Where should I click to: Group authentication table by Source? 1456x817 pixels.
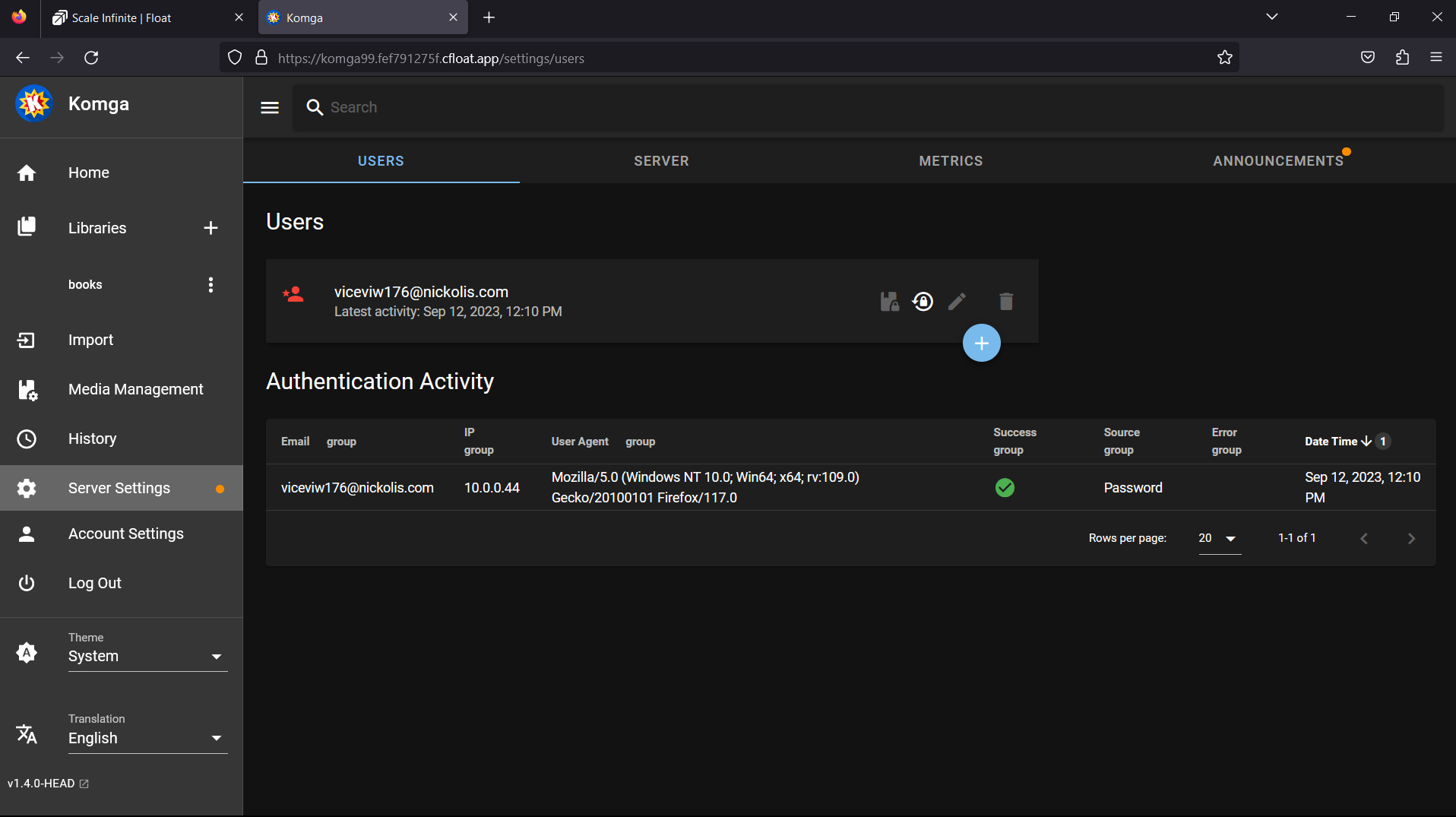[1119, 450]
